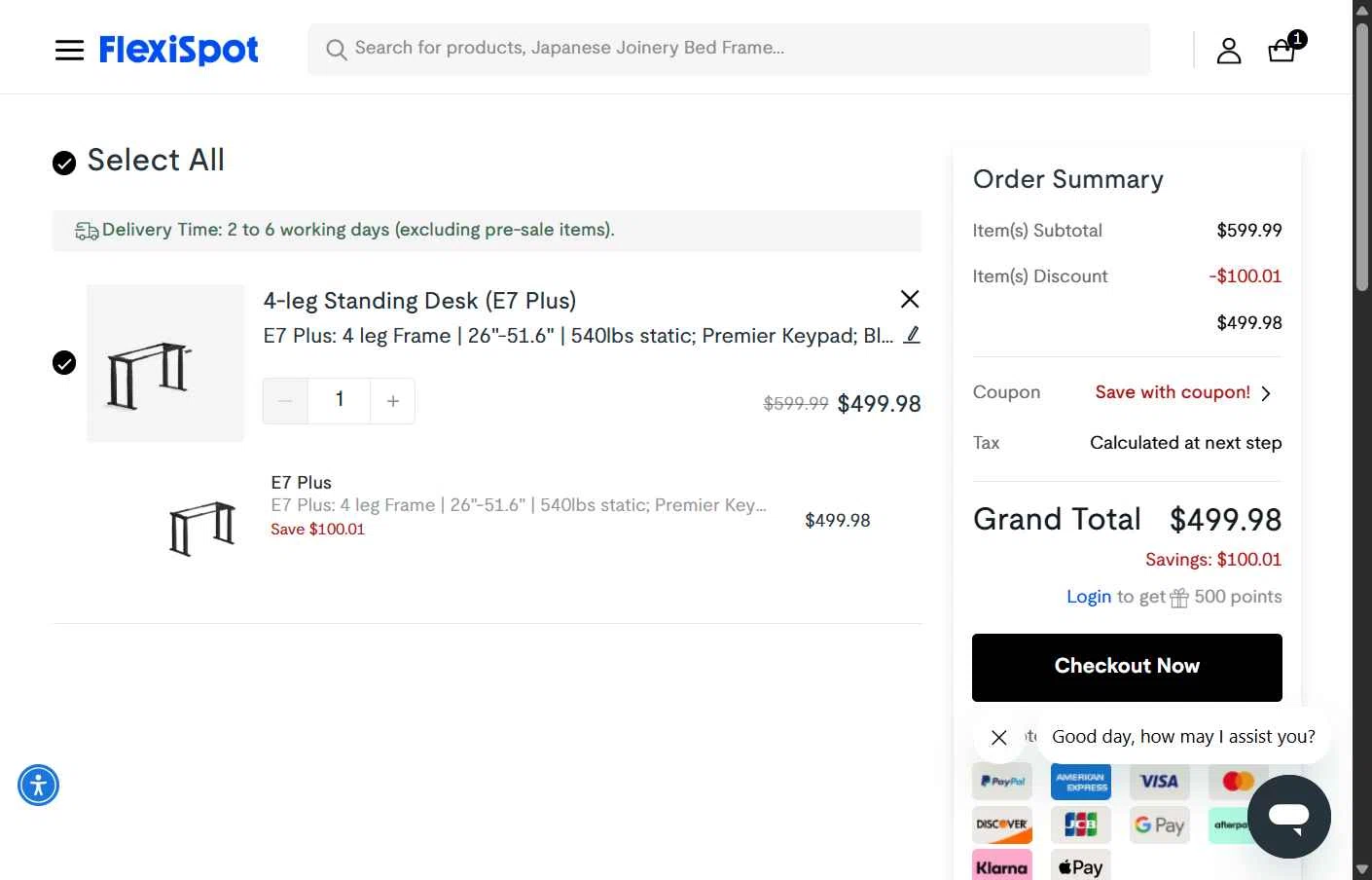Expand the Save with coupon option
The width and height of the screenshot is (1372, 880).
(1182, 392)
